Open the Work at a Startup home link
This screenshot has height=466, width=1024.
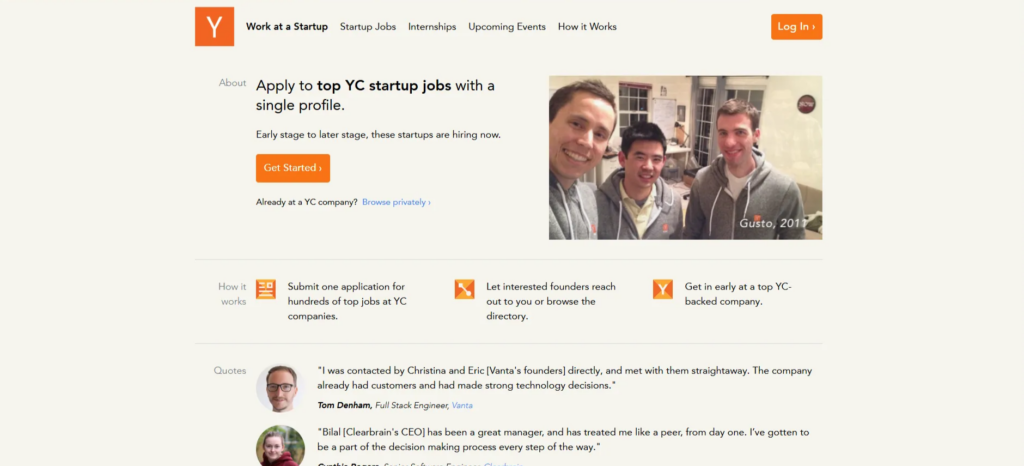[x=287, y=27]
